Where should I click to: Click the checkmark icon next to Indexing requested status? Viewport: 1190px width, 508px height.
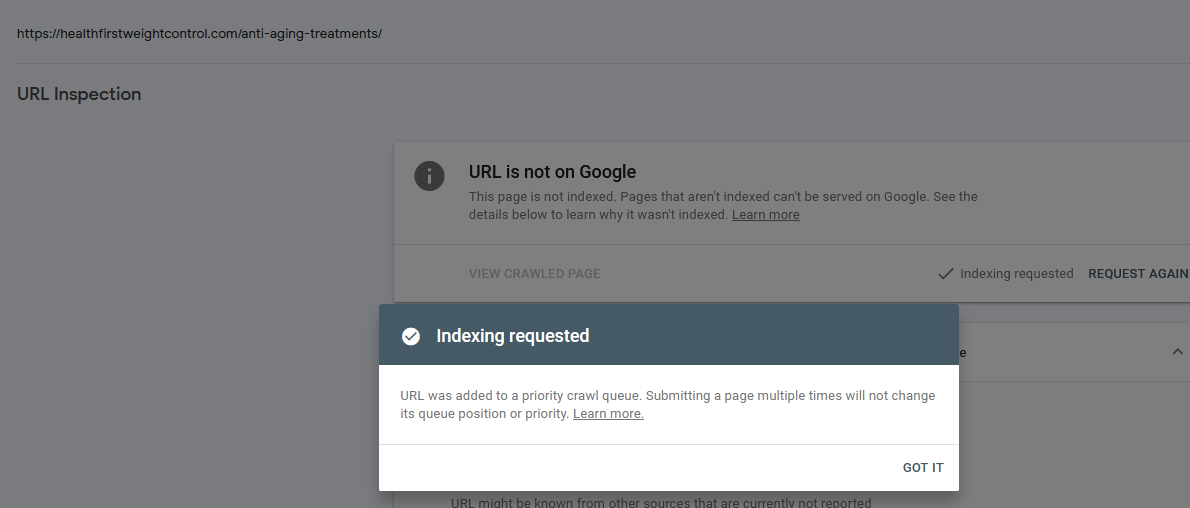click(x=945, y=274)
